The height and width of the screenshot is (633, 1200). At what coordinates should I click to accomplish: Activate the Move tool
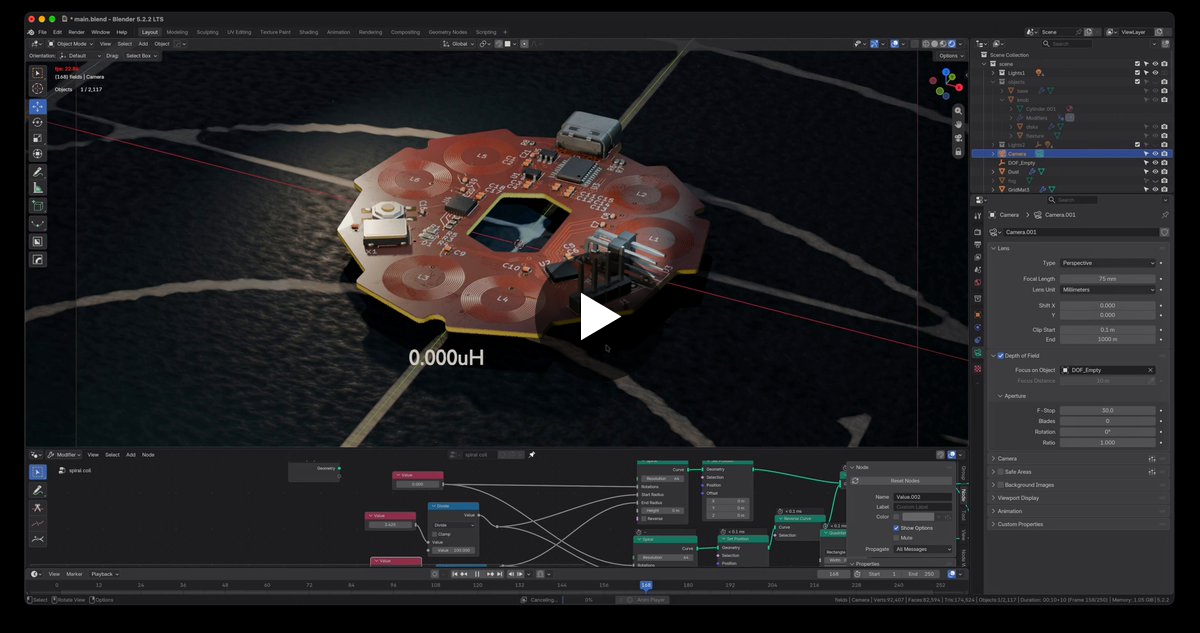[38, 106]
